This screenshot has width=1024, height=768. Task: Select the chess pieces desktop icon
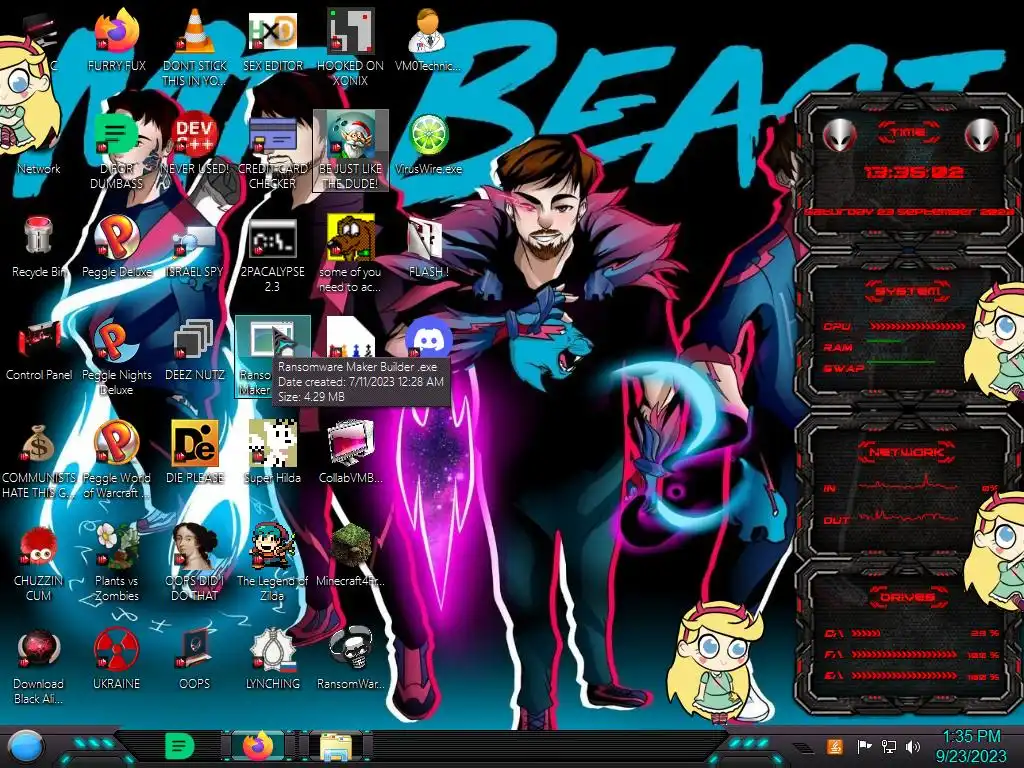click(350, 337)
